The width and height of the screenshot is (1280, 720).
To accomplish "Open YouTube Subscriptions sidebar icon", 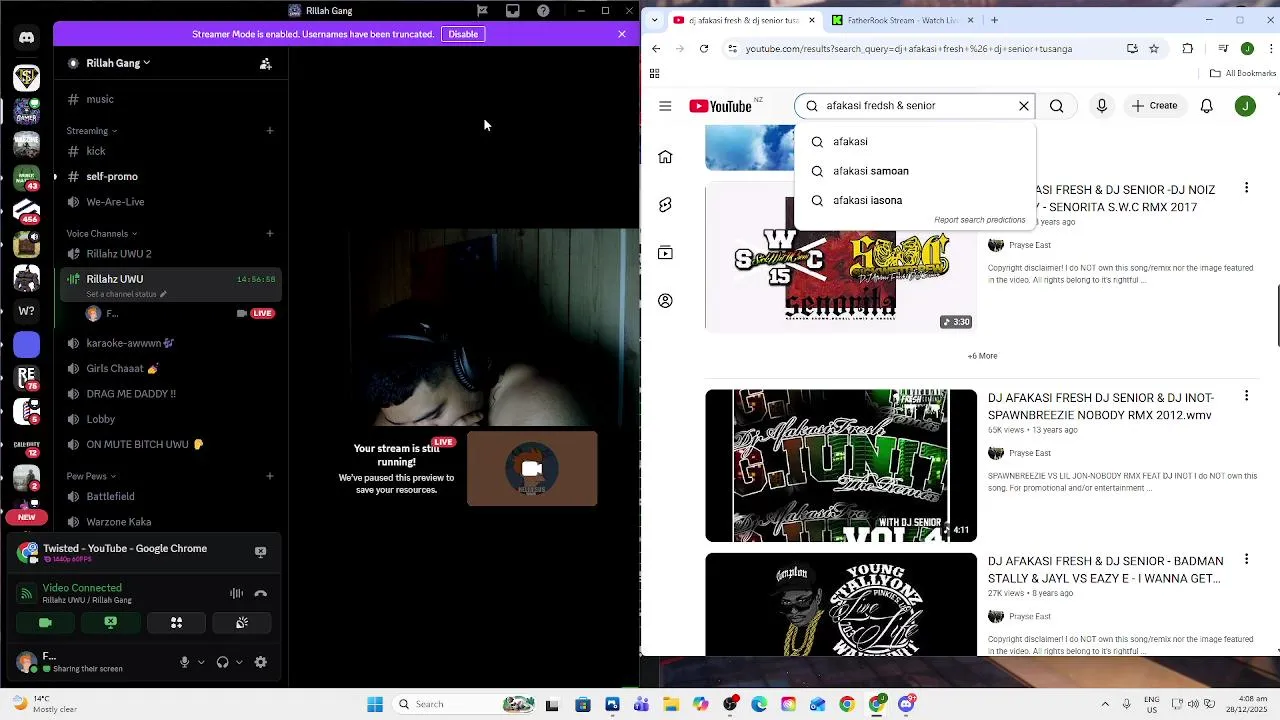I will pyautogui.click(x=665, y=253).
